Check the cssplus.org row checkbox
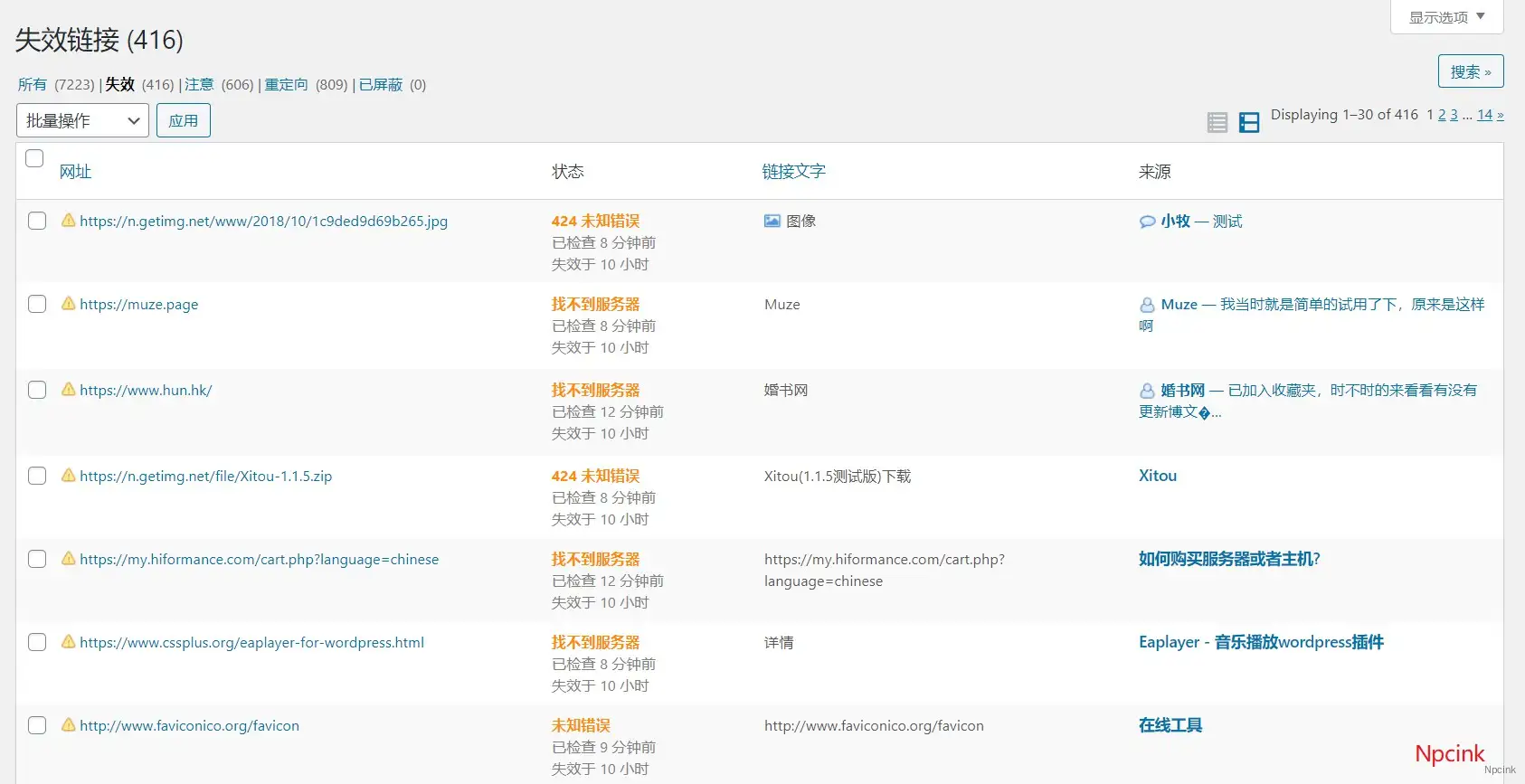Screen dimensions: 1525x784 [37, 642]
